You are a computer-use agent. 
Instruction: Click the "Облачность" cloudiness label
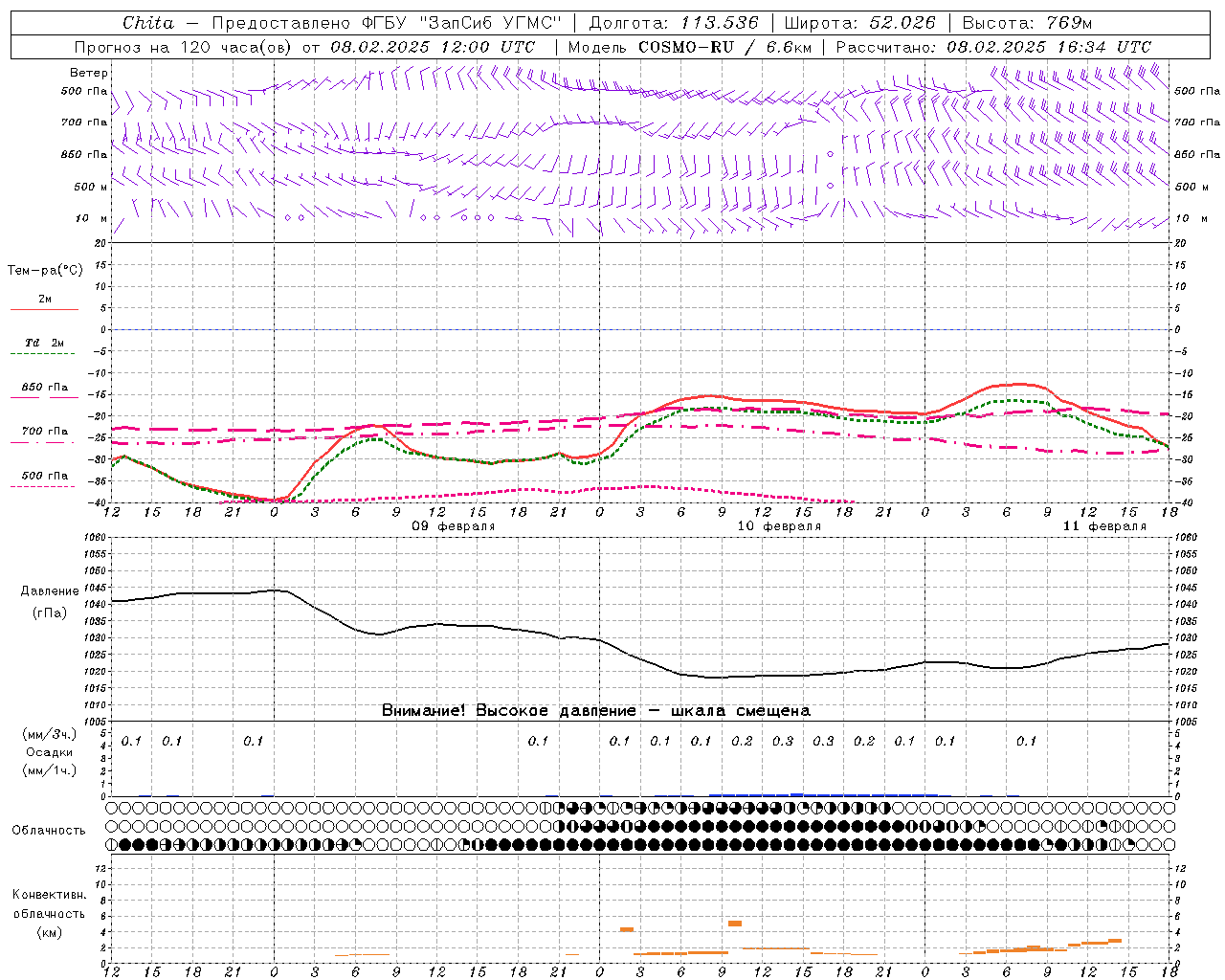49,831
